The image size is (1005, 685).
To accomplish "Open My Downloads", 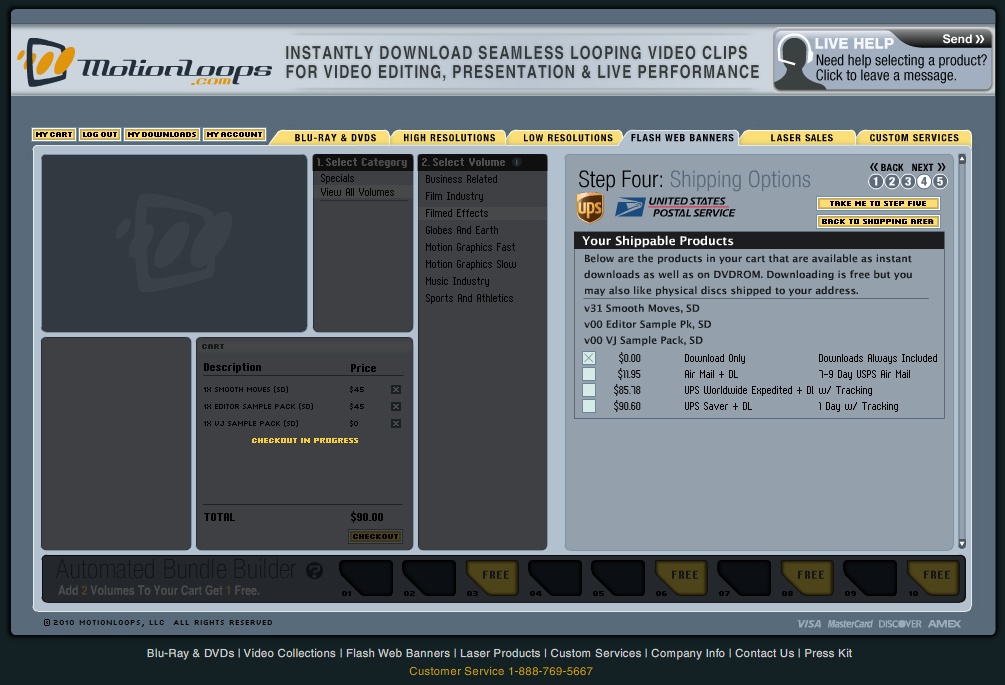I will (x=162, y=135).
